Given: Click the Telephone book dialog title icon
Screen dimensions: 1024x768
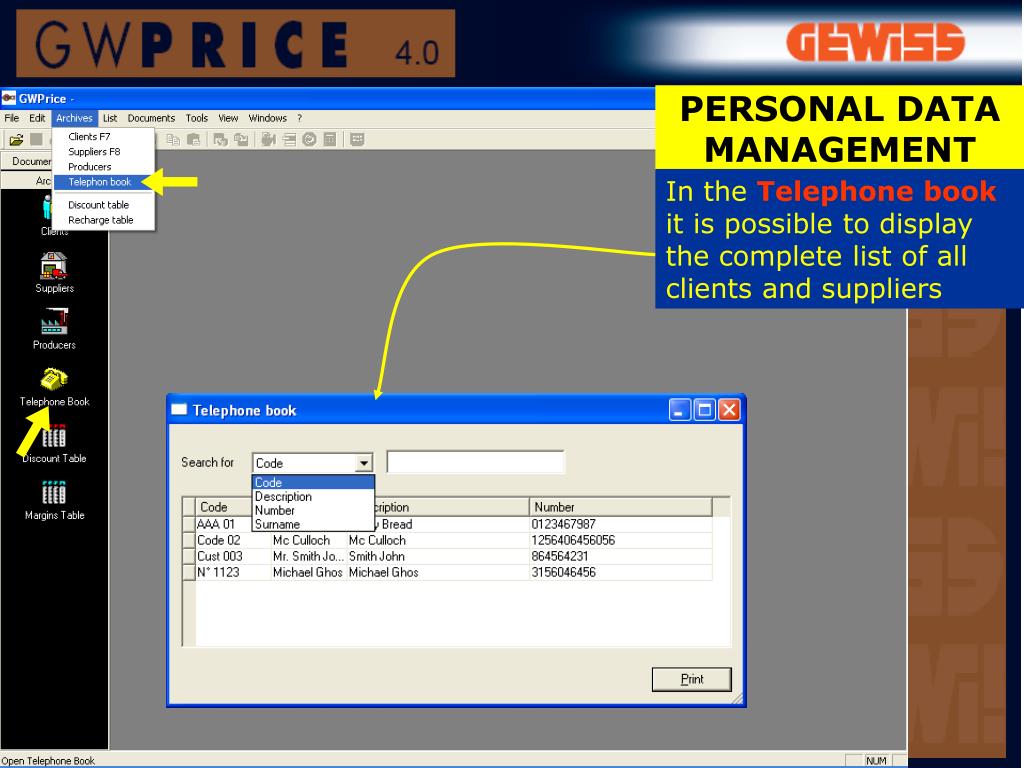Looking at the screenshot, I should click(x=179, y=410).
